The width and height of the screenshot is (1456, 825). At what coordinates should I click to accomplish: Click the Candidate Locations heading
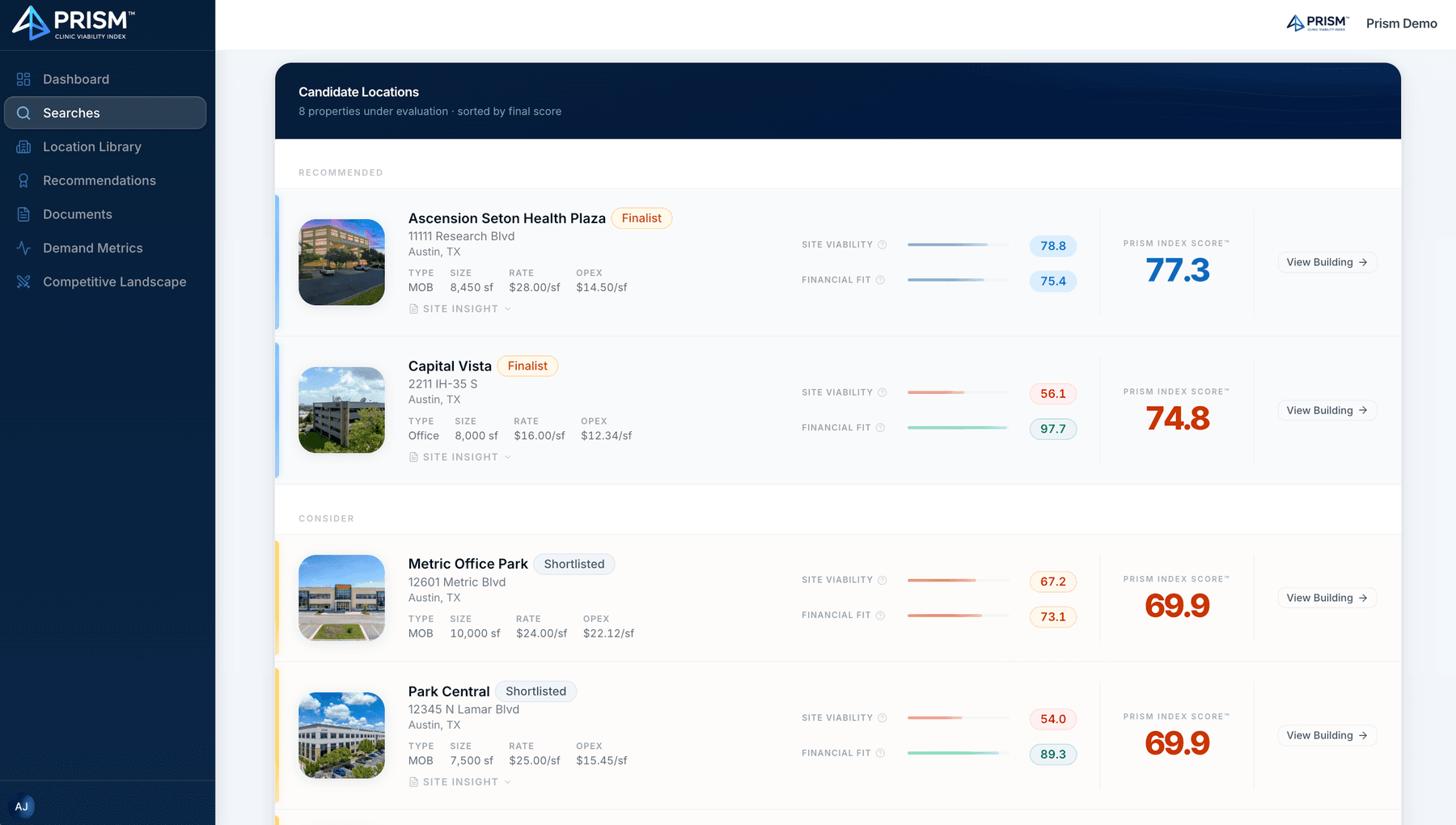(358, 92)
